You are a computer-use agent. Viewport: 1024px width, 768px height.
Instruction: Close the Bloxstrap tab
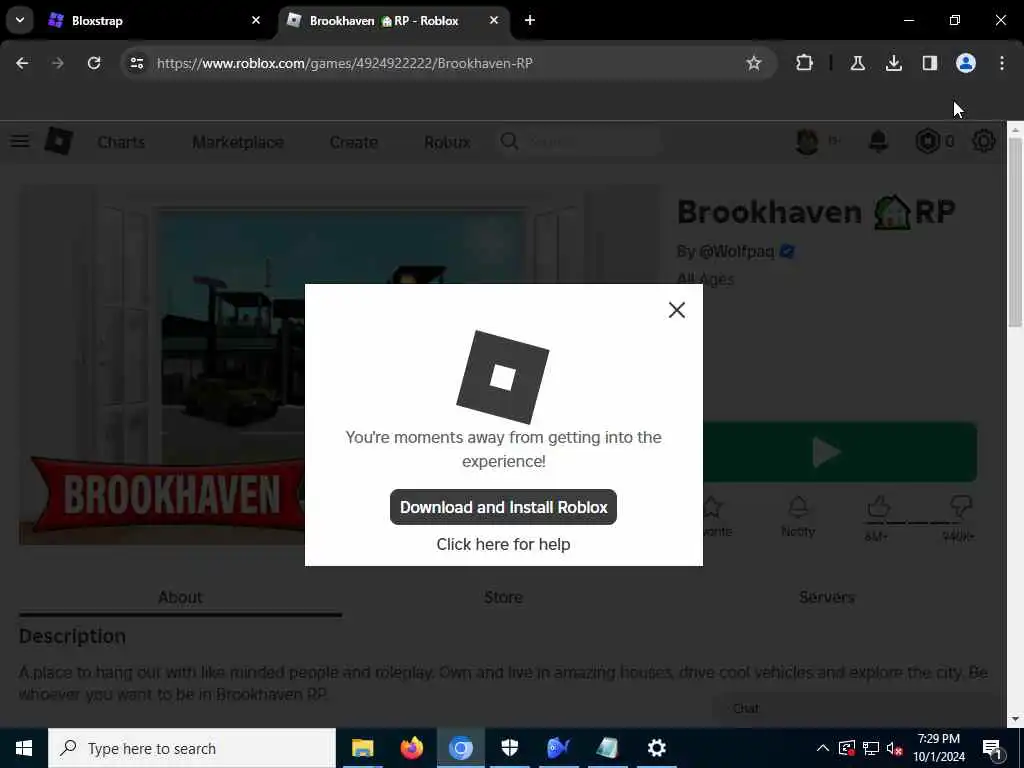(256, 20)
